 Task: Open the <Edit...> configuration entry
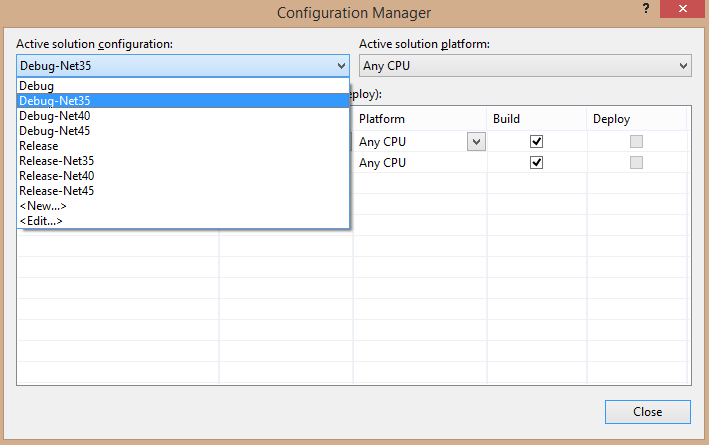(x=41, y=221)
